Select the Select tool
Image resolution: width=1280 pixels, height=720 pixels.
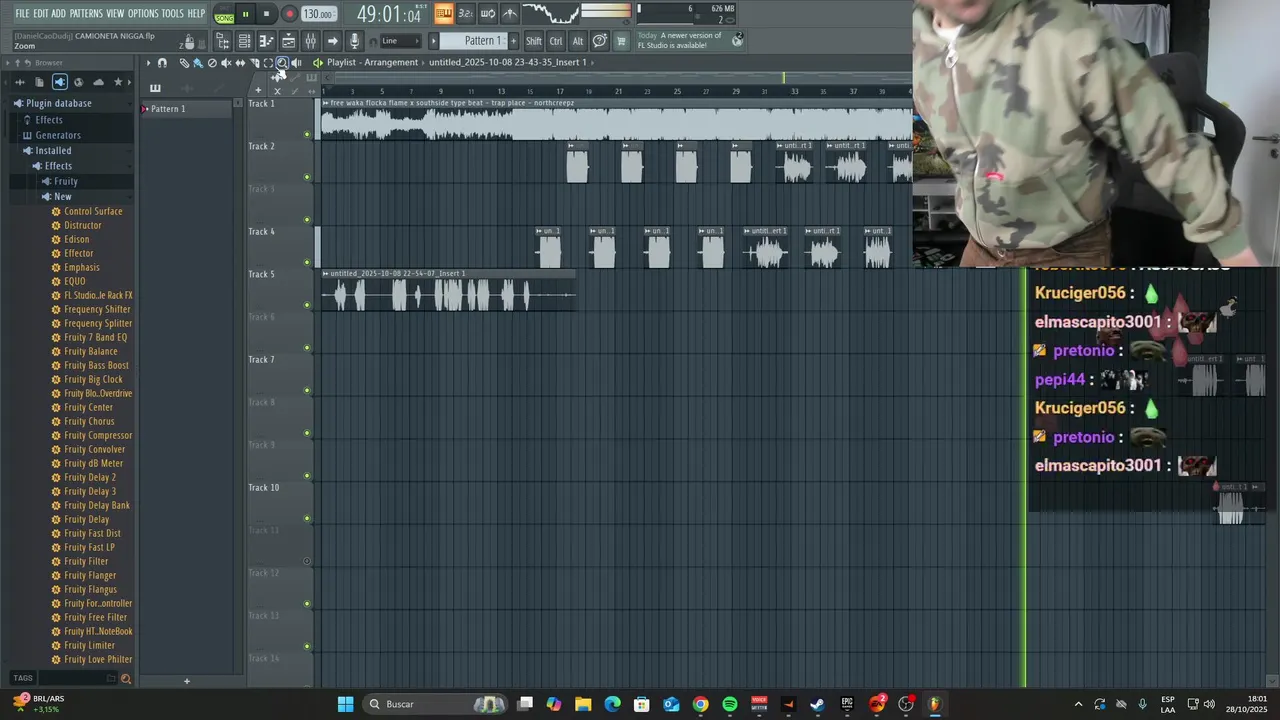click(x=268, y=63)
